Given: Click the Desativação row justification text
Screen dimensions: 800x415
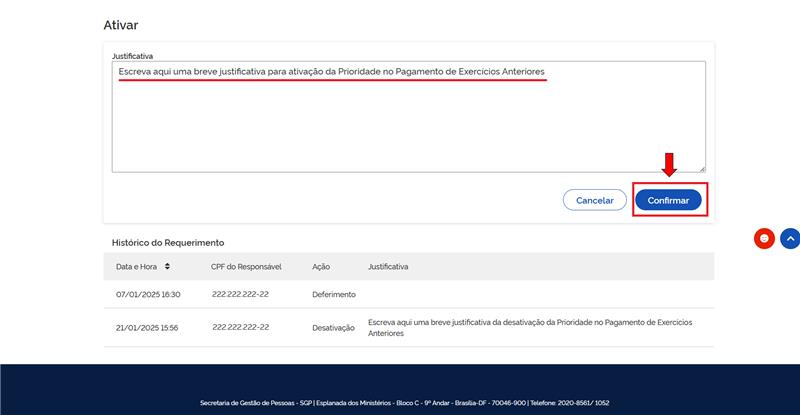Looking at the screenshot, I should (x=529, y=328).
